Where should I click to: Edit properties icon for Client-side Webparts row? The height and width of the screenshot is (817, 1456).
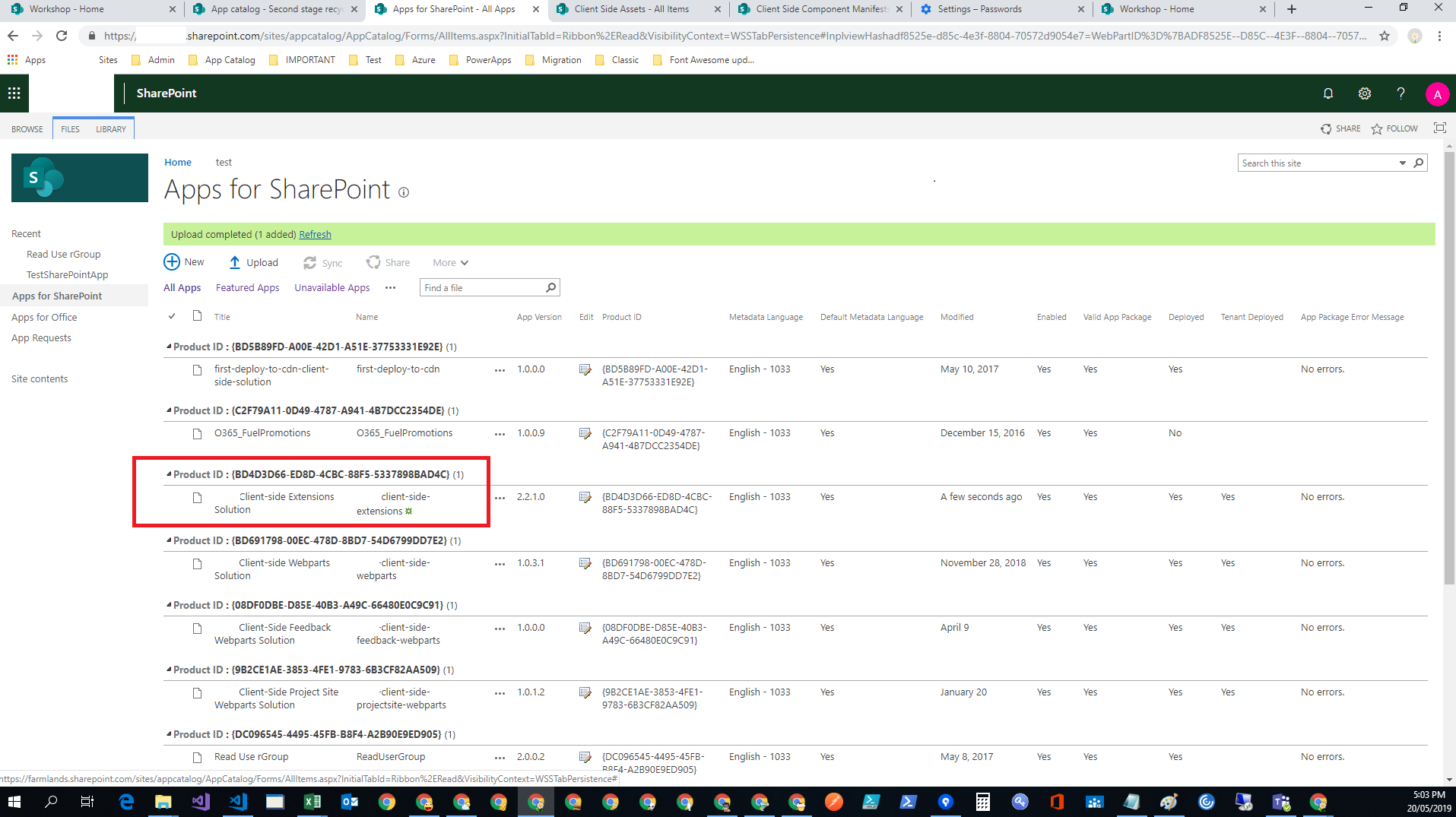585,563
